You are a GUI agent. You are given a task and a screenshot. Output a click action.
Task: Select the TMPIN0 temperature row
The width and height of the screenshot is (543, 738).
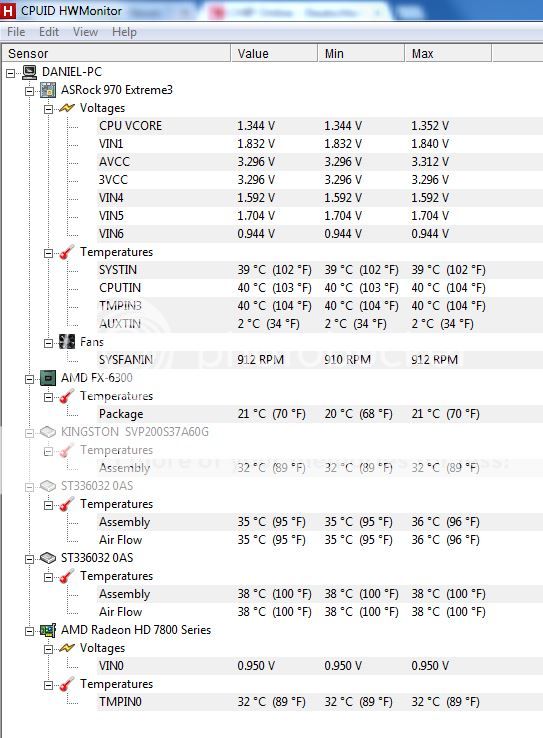point(319,702)
